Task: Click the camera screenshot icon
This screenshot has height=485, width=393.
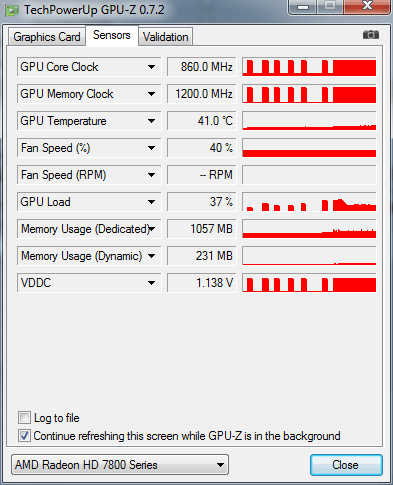Action: [371, 35]
